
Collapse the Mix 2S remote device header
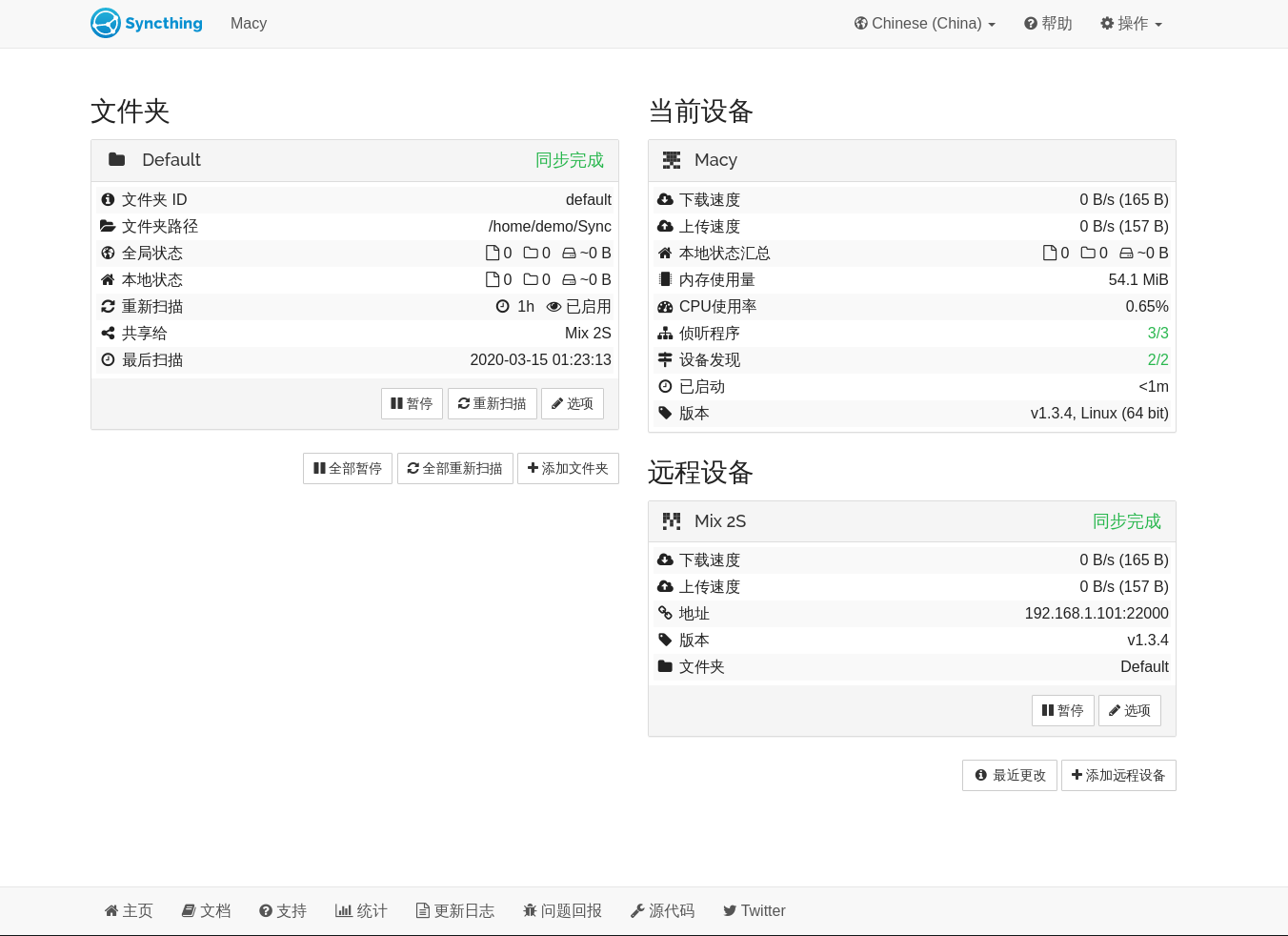(912, 521)
